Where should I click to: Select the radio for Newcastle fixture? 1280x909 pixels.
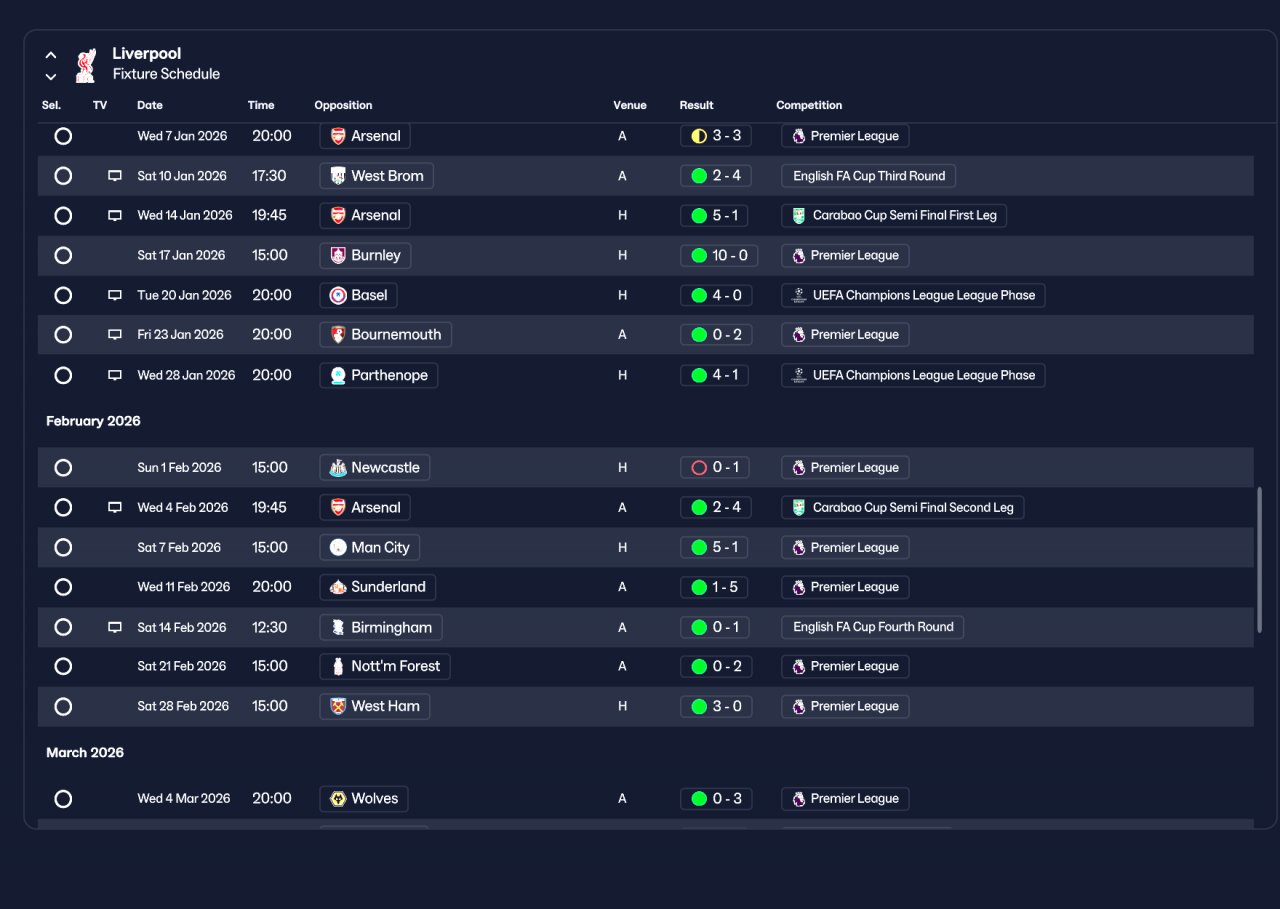tap(63, 467)
